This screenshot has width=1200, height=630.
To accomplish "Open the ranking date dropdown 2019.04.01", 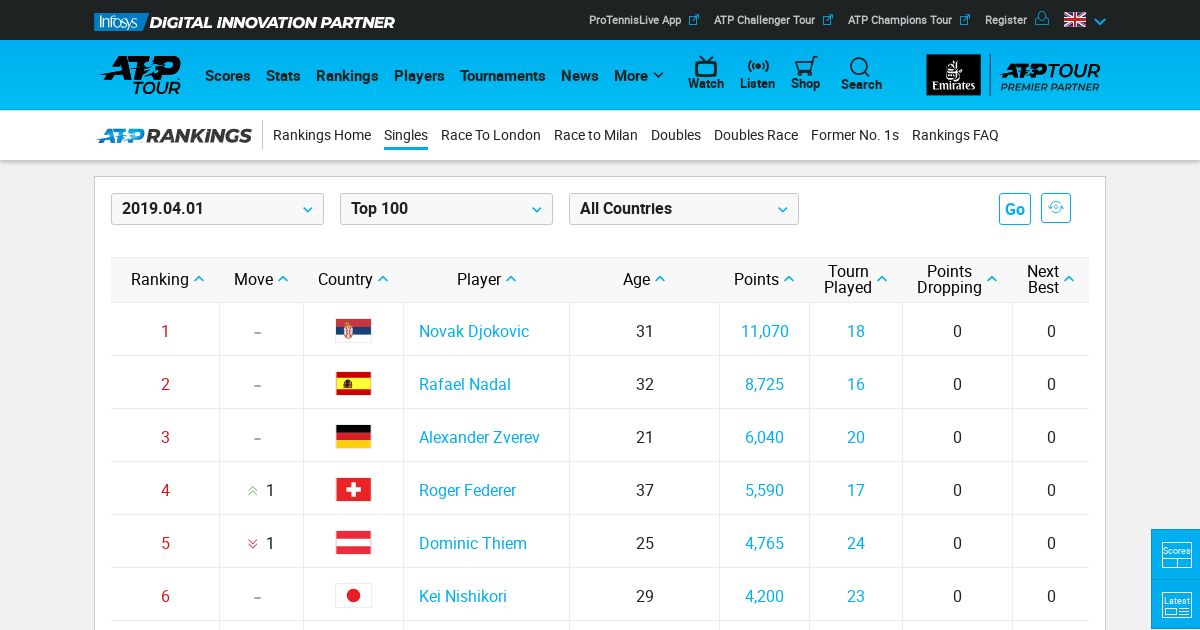I will [217, 209].
